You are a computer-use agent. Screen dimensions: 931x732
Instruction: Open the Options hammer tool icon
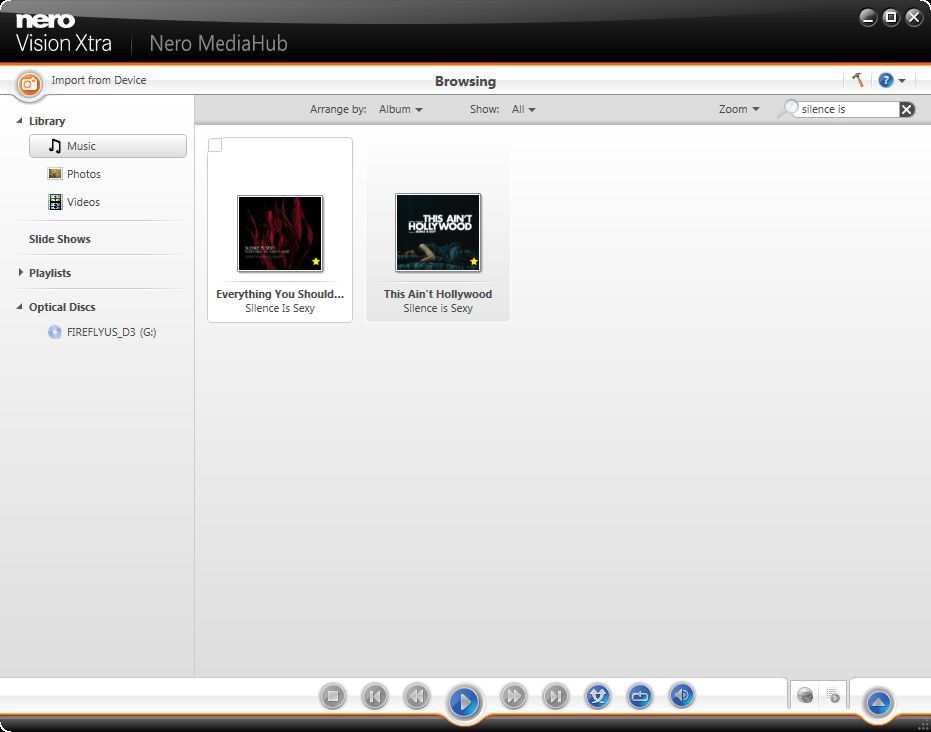tap(857, 80)
